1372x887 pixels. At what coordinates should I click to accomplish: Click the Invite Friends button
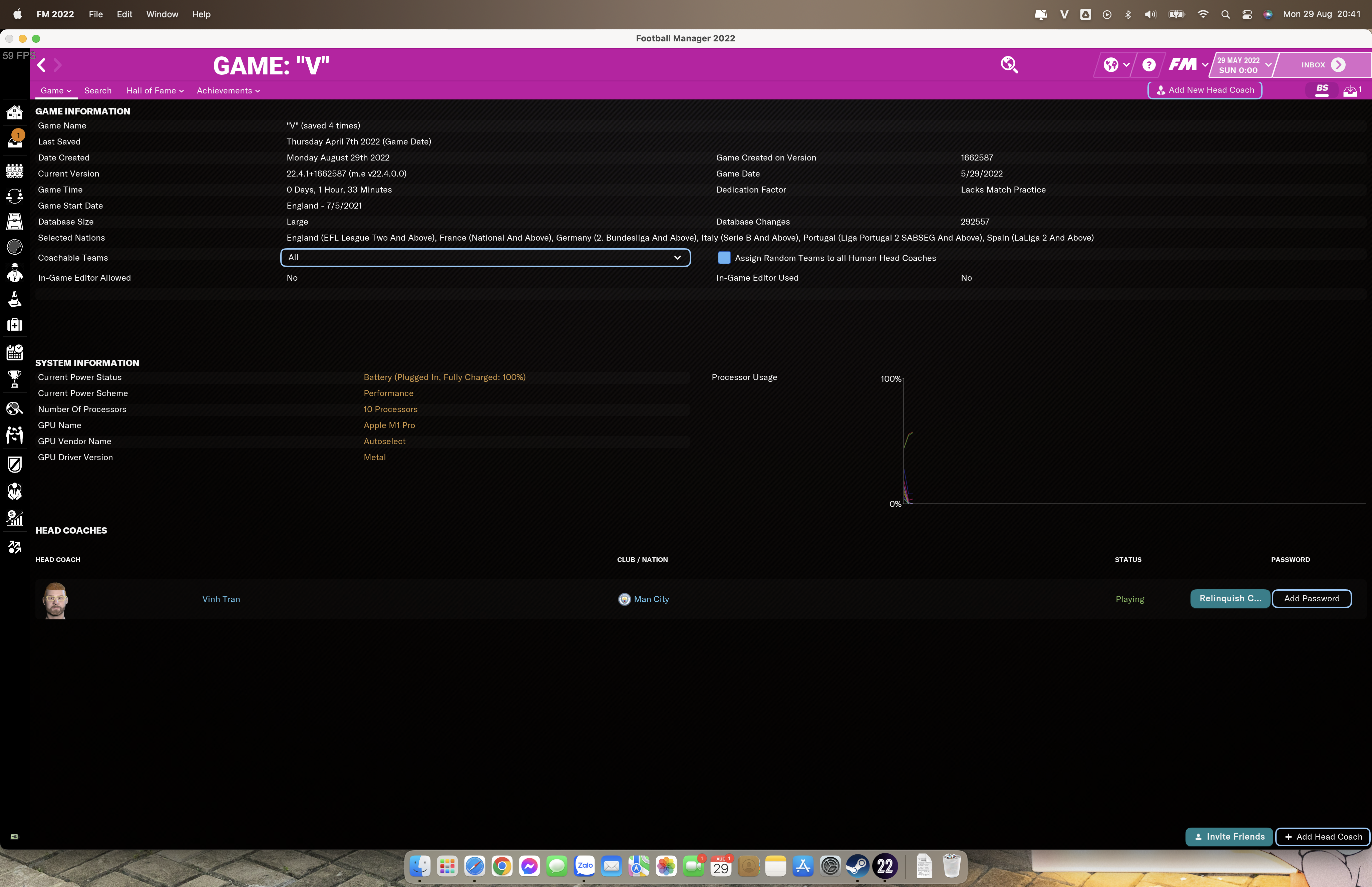tap(1229, 837)
